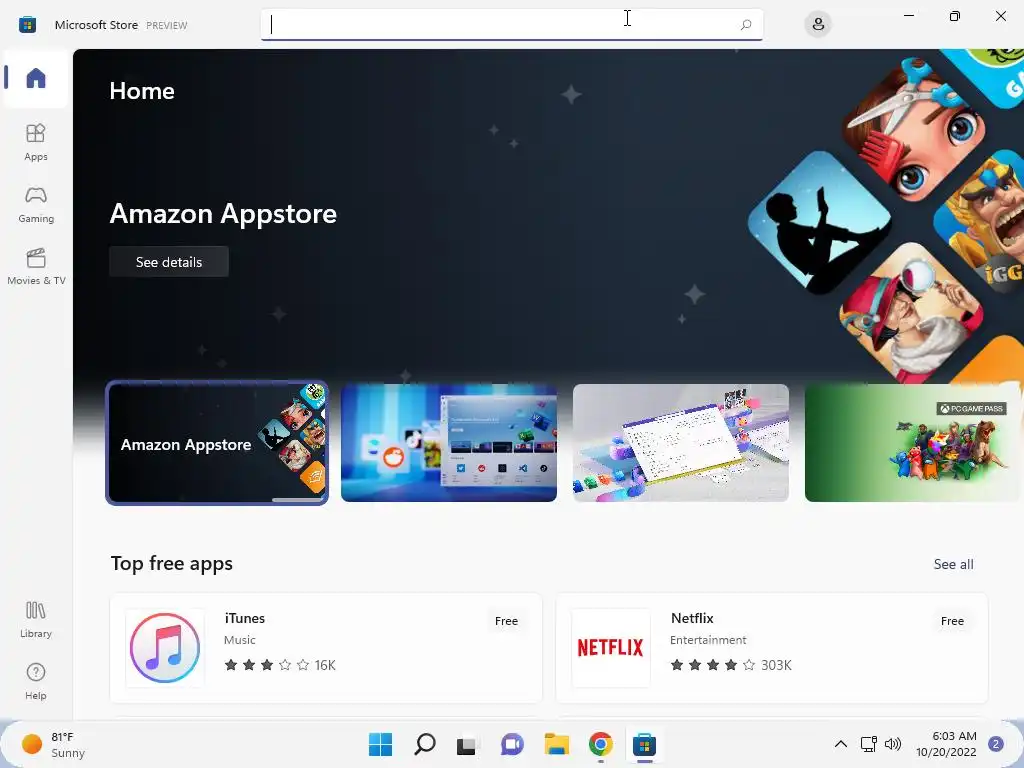1024x768 pixels.
Task: Click the Music category under iTunes
Action: [x=240, y=640]
